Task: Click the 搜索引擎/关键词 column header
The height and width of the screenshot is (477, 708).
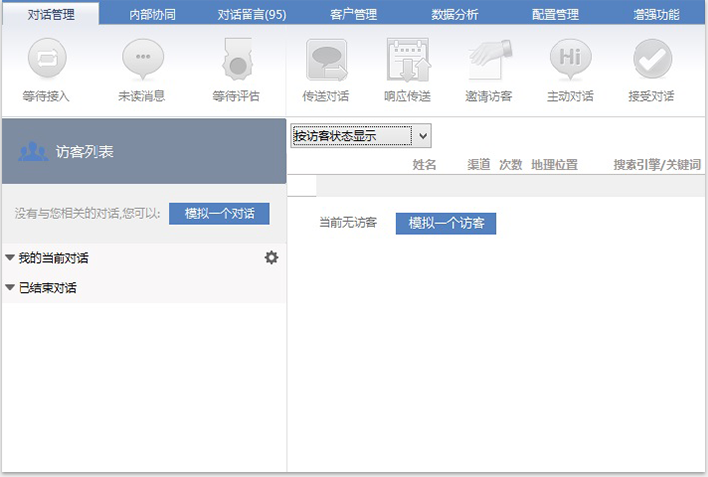Action: pyautogui.click(x=657, y=165)
